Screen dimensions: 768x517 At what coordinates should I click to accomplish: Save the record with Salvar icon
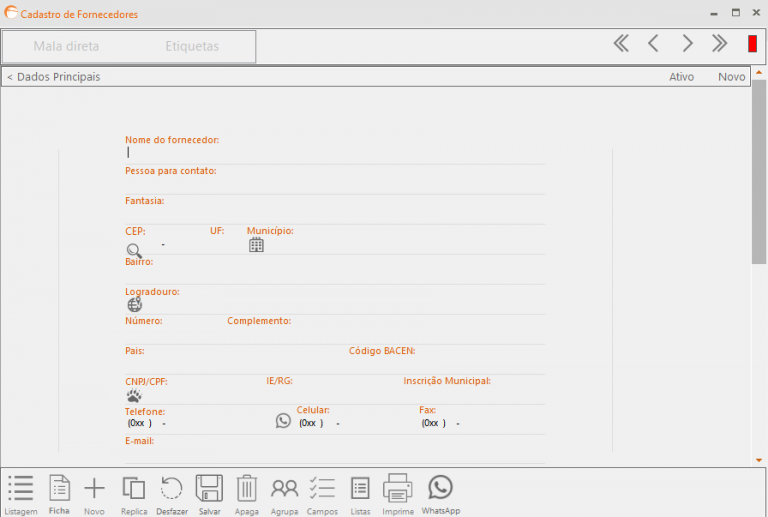tap(209, 489)
